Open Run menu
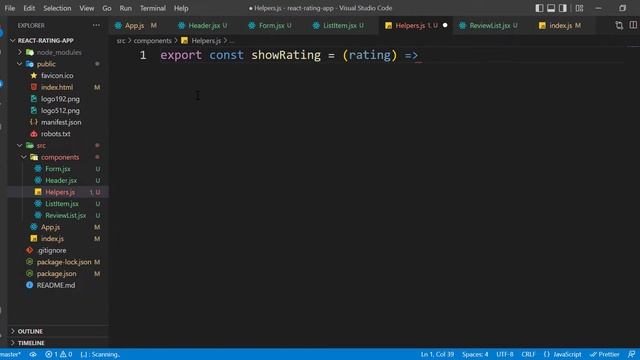 (126, 8)
